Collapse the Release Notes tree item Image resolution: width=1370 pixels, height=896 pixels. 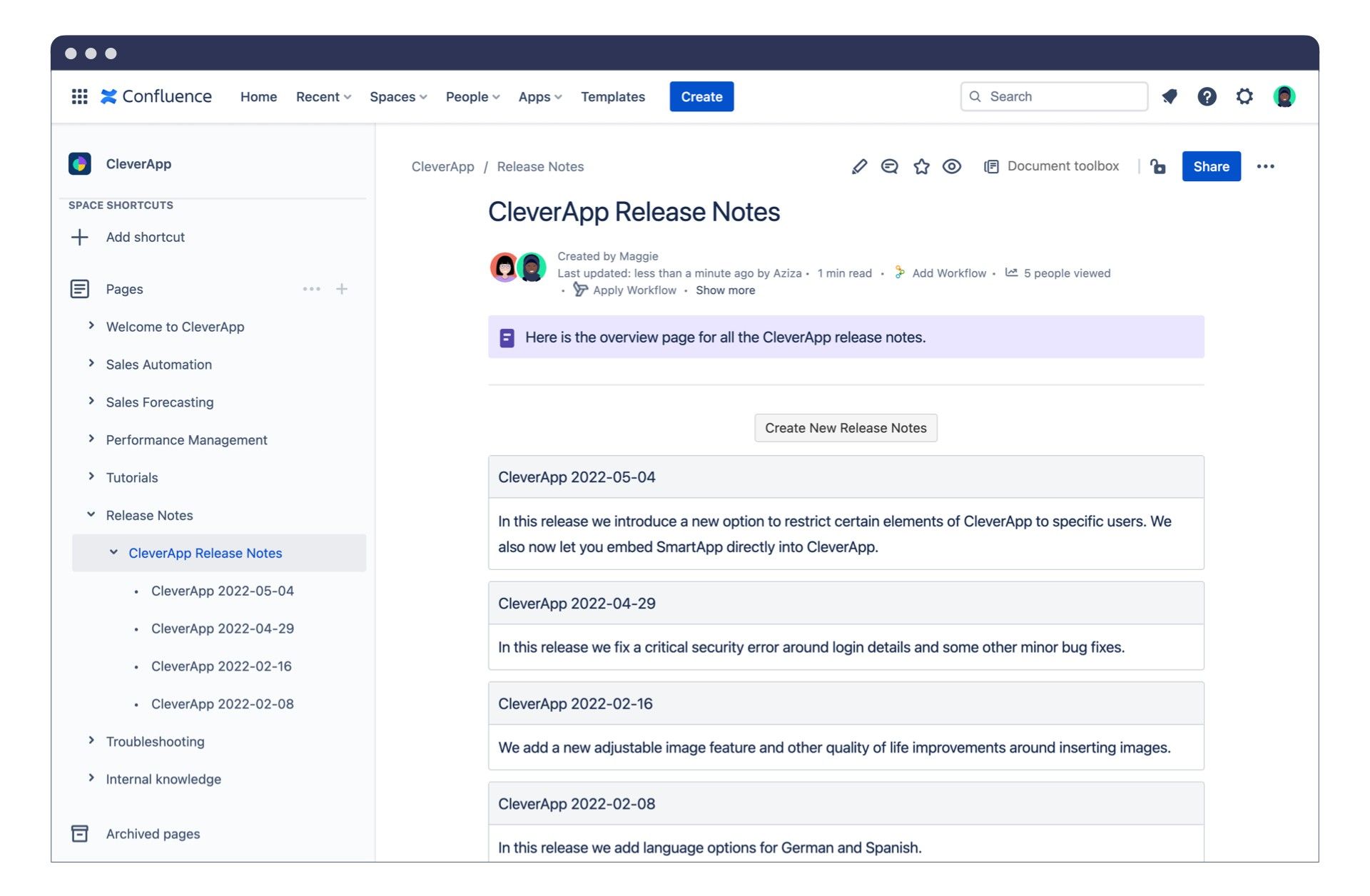[x=91, y=514]
